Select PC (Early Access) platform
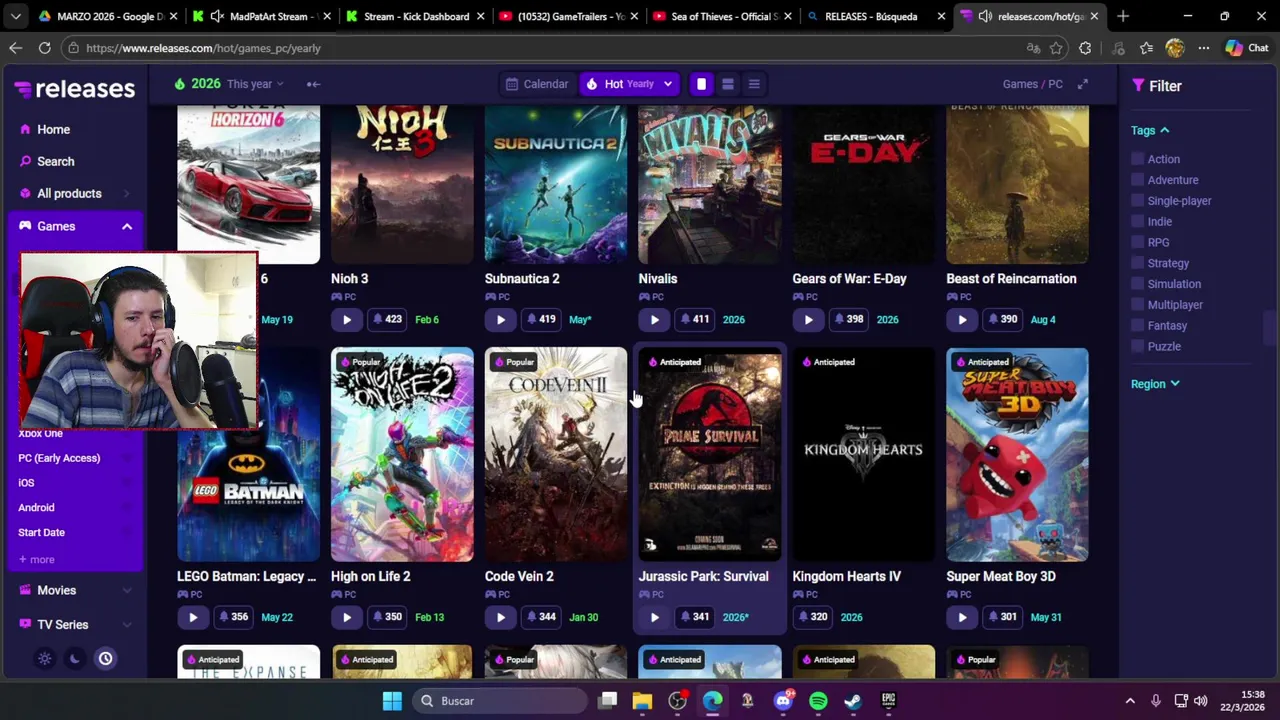The height and width of the screenshot is (720, 1280). (x=59, y=458)
